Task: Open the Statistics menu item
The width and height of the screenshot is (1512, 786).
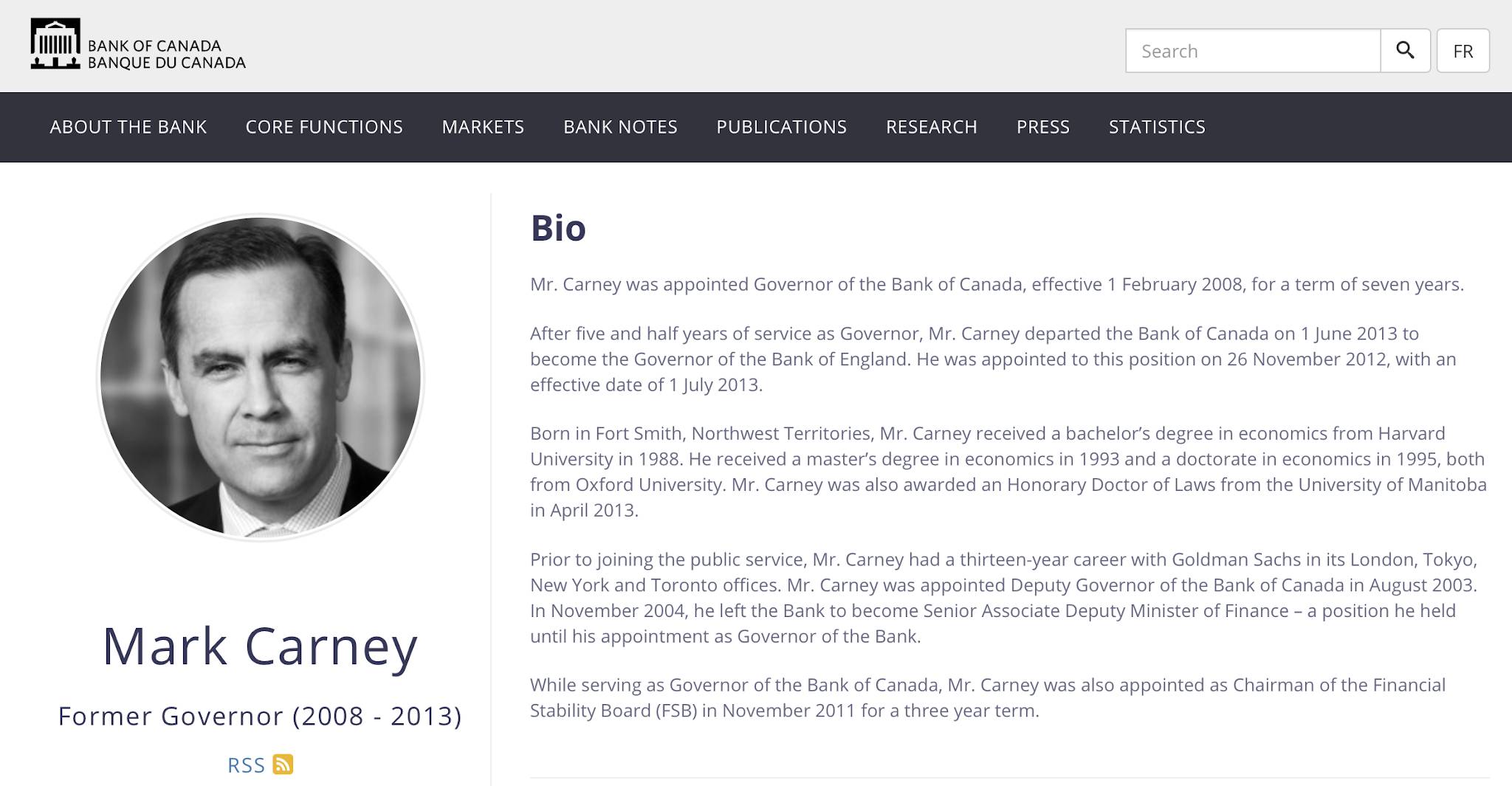Action: point(1157,127)
